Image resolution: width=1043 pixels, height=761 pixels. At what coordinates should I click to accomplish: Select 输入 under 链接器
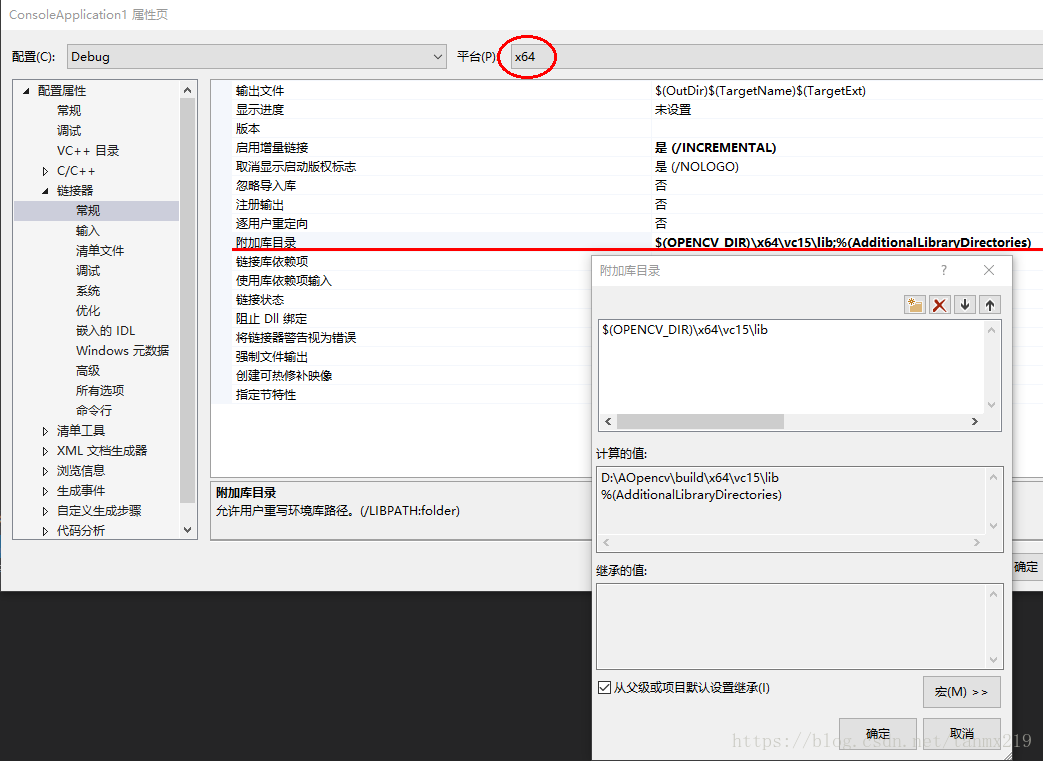tap(88, 230)
